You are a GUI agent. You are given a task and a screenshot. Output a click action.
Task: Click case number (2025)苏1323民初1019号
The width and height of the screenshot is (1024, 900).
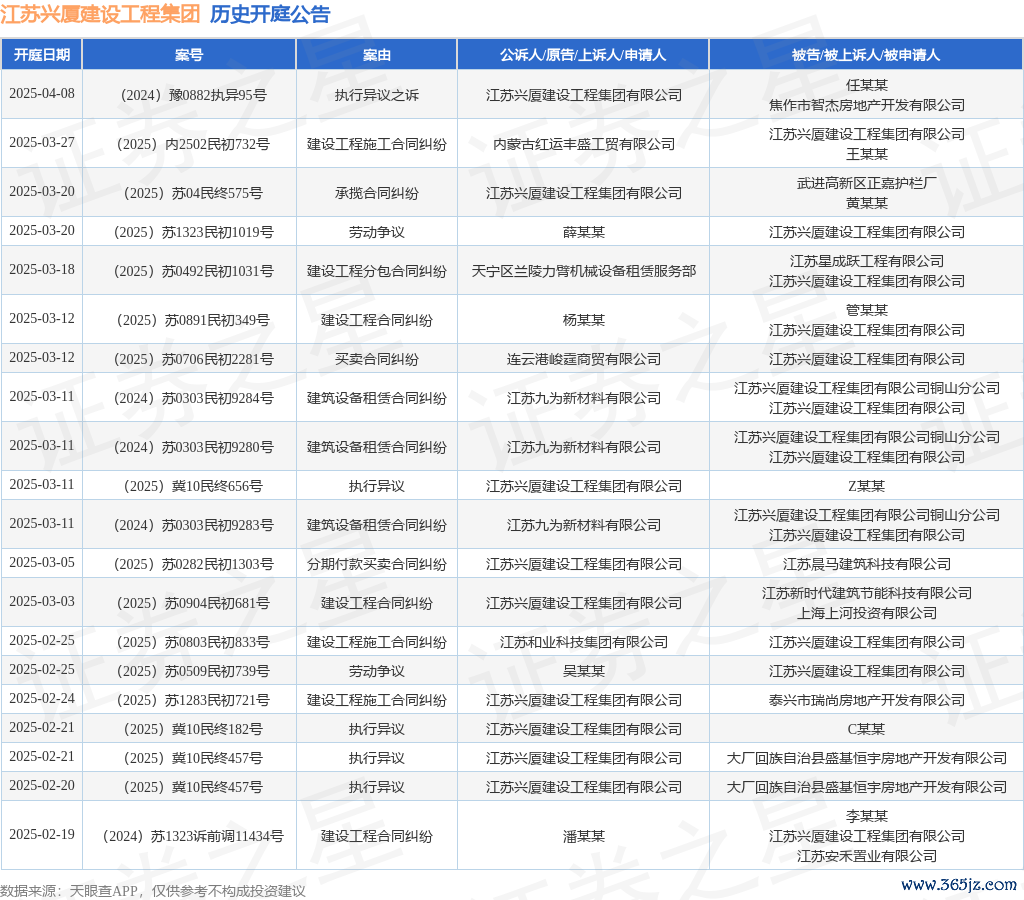[194, 233]
